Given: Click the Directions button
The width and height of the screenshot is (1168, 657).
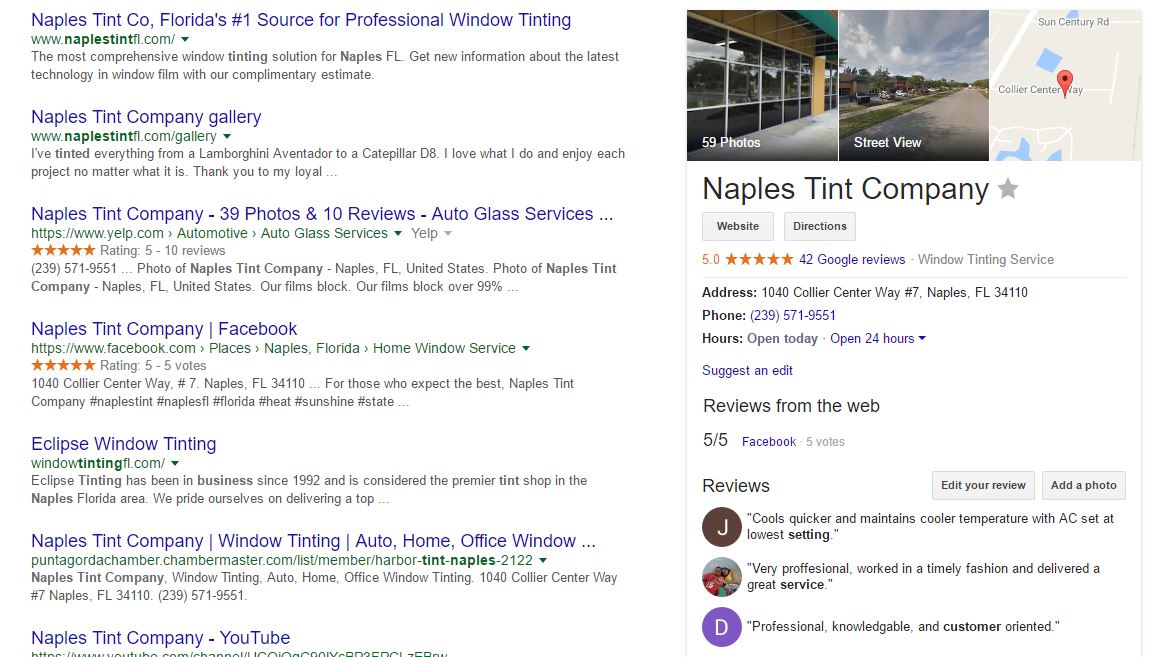Looking at the screenshot, I should [820, 226].
